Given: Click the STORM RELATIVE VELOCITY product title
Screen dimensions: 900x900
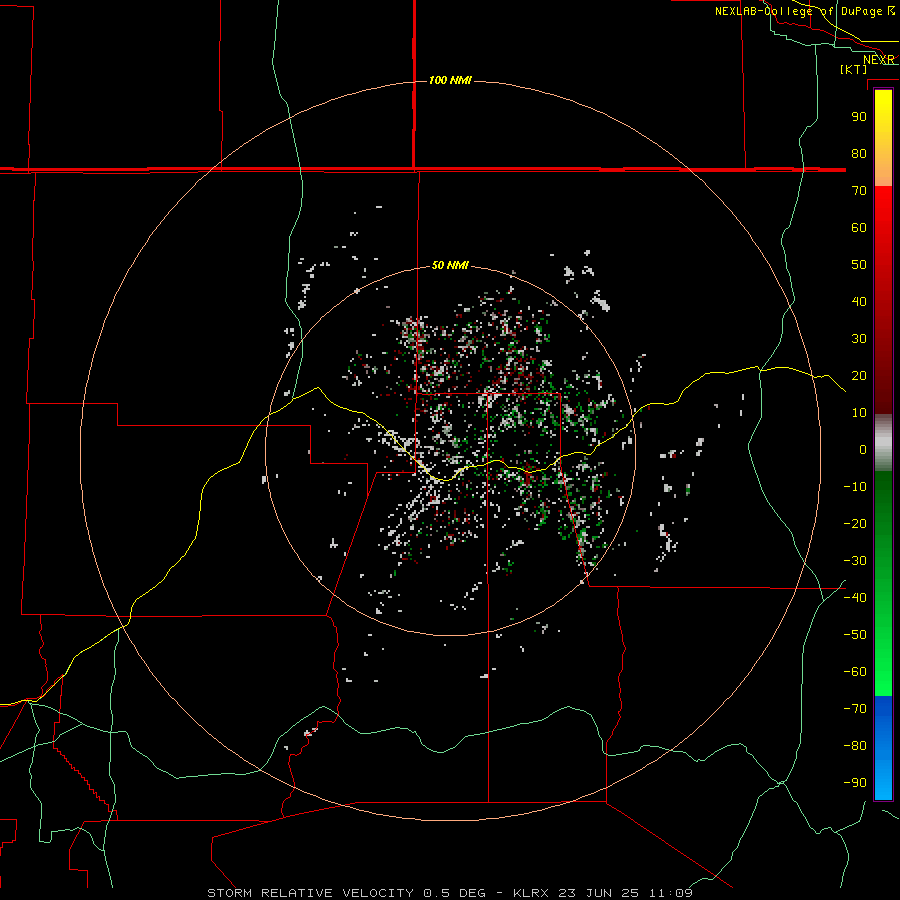Looking at the screenshot, I should point(310,893).
